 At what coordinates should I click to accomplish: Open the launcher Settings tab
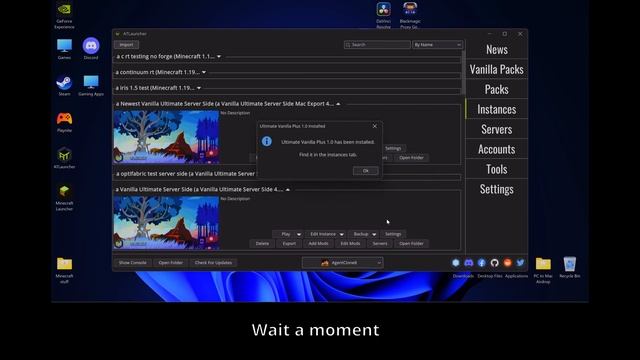click(496, 189)
